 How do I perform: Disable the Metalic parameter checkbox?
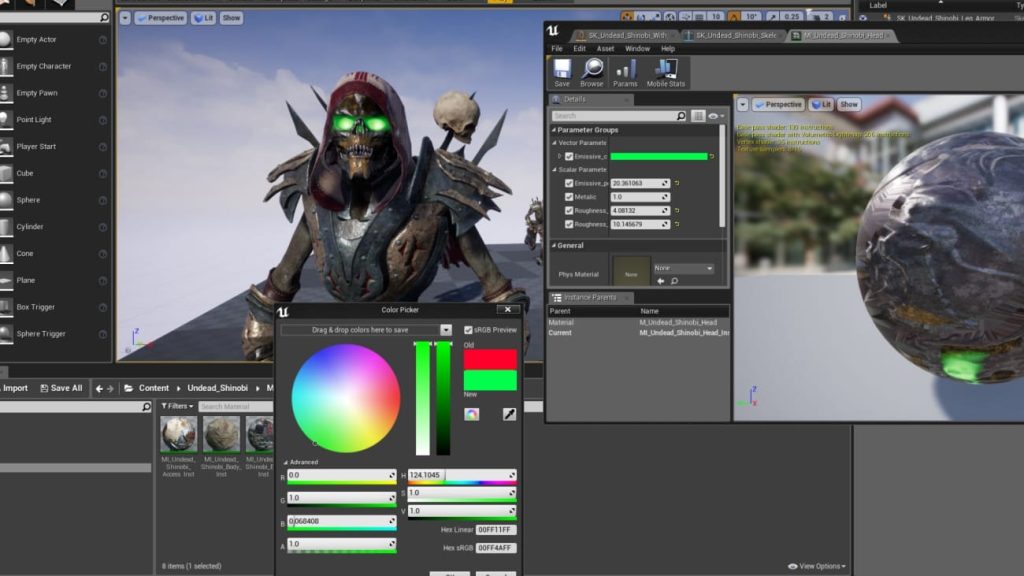click(x=569, y=197)
